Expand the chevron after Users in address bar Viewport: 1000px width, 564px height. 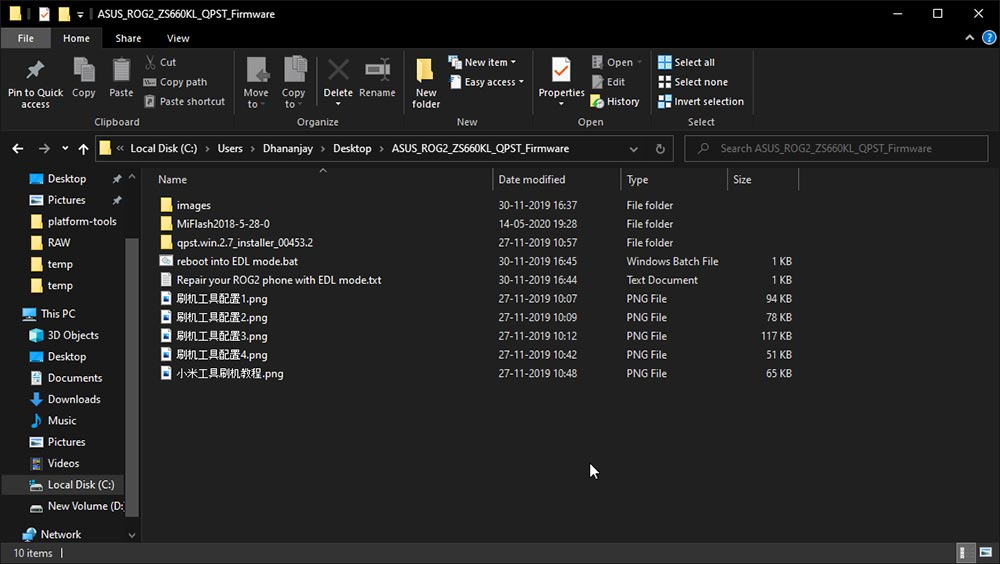pos(253,149)
